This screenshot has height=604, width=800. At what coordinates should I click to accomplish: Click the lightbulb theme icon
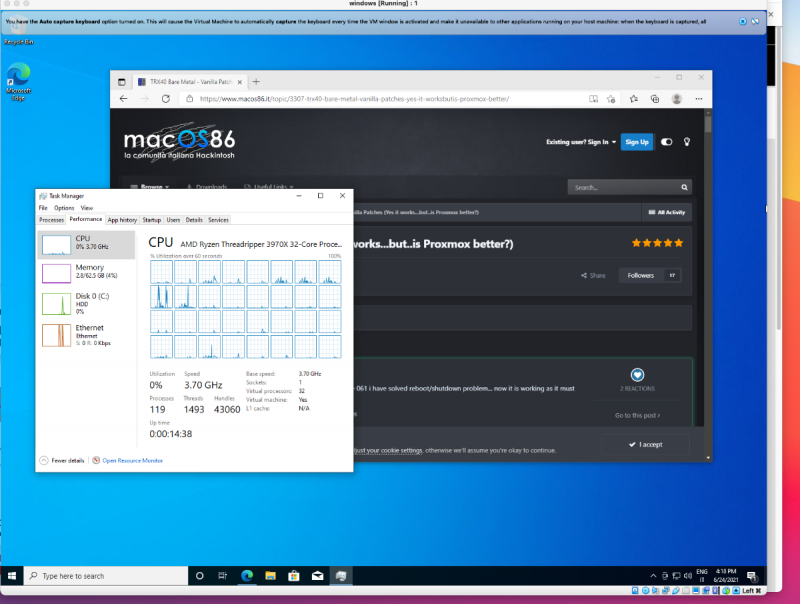pyautogui.click(x=687, y=142)
